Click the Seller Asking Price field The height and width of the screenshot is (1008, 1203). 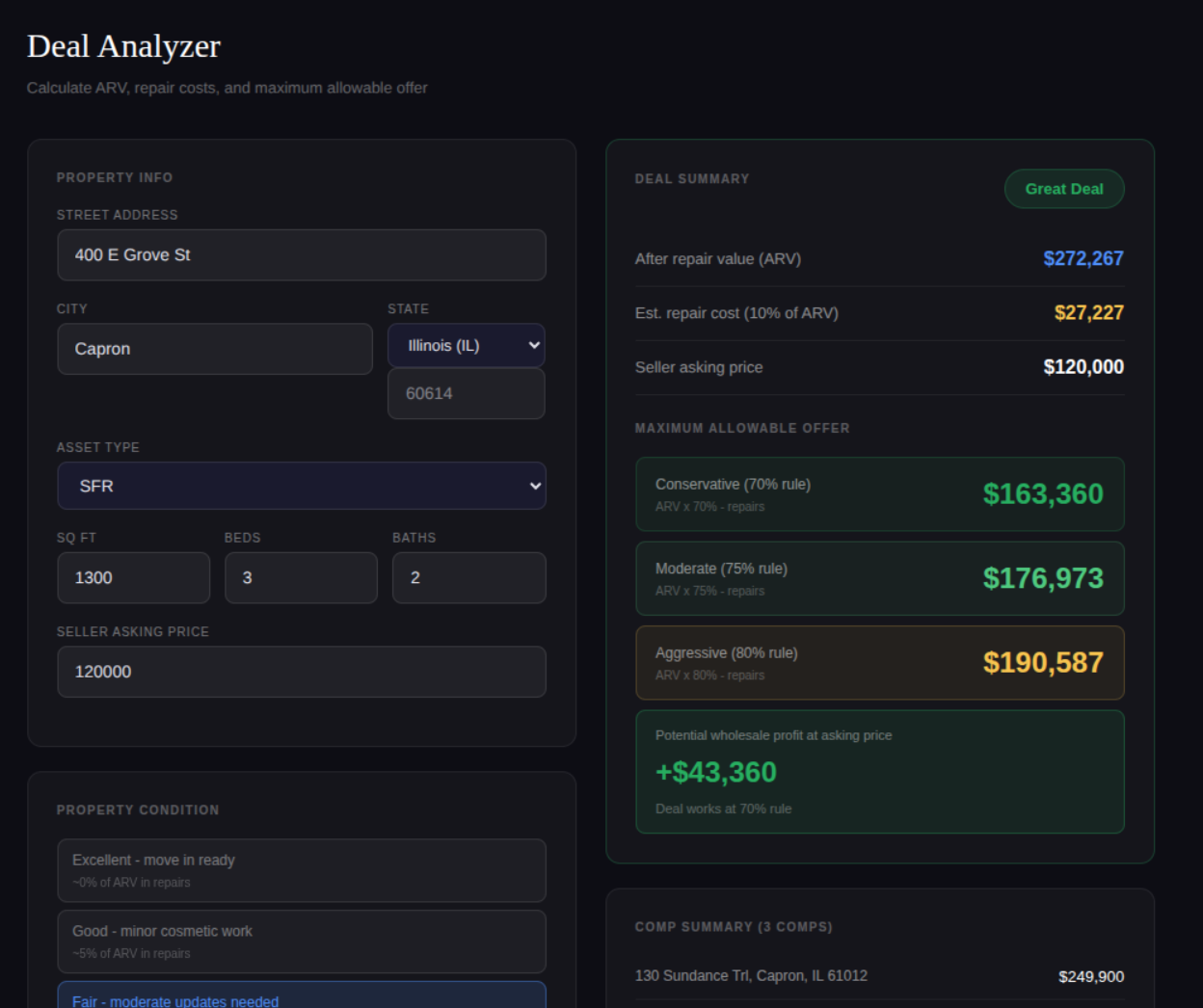pos(301,672)
